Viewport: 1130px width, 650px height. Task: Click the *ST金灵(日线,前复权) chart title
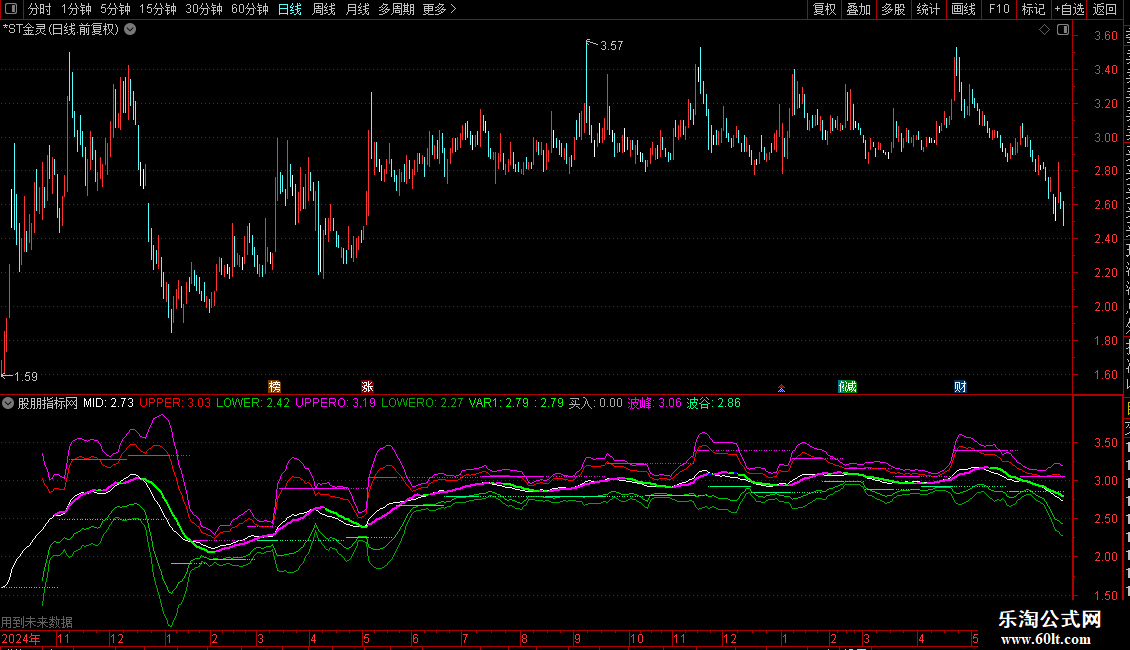click(61, 30)
